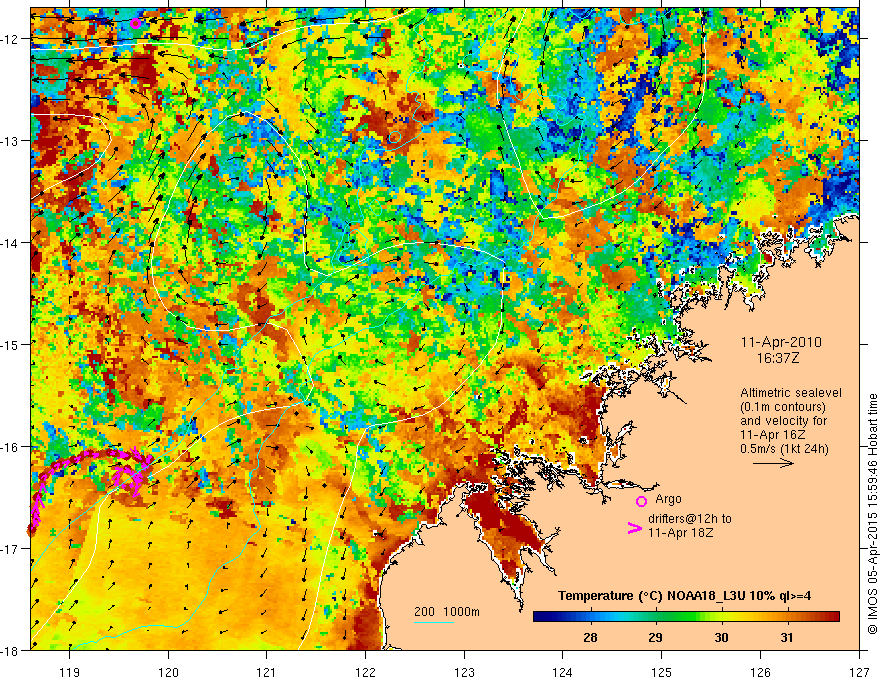Screen dimensions: 880x680
Task: Click the 'drifters@12h to' legend text
Action: pos(690,519)
